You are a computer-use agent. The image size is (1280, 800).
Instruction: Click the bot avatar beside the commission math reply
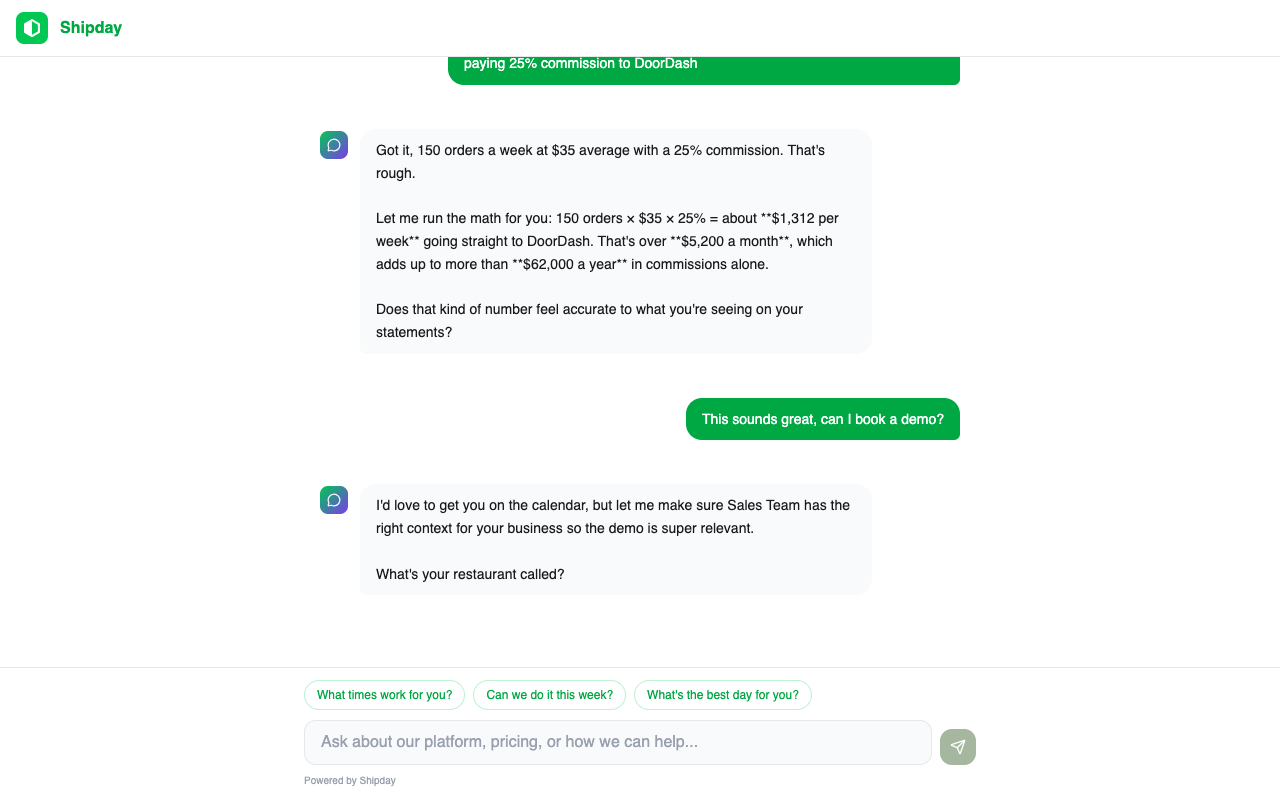[334, 145]
